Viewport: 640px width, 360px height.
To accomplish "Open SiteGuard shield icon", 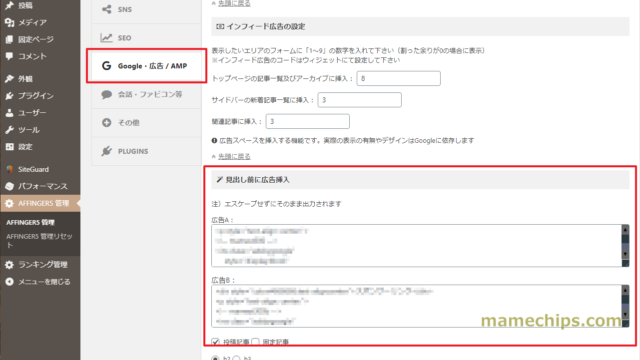I will click(x=9, y=169).
